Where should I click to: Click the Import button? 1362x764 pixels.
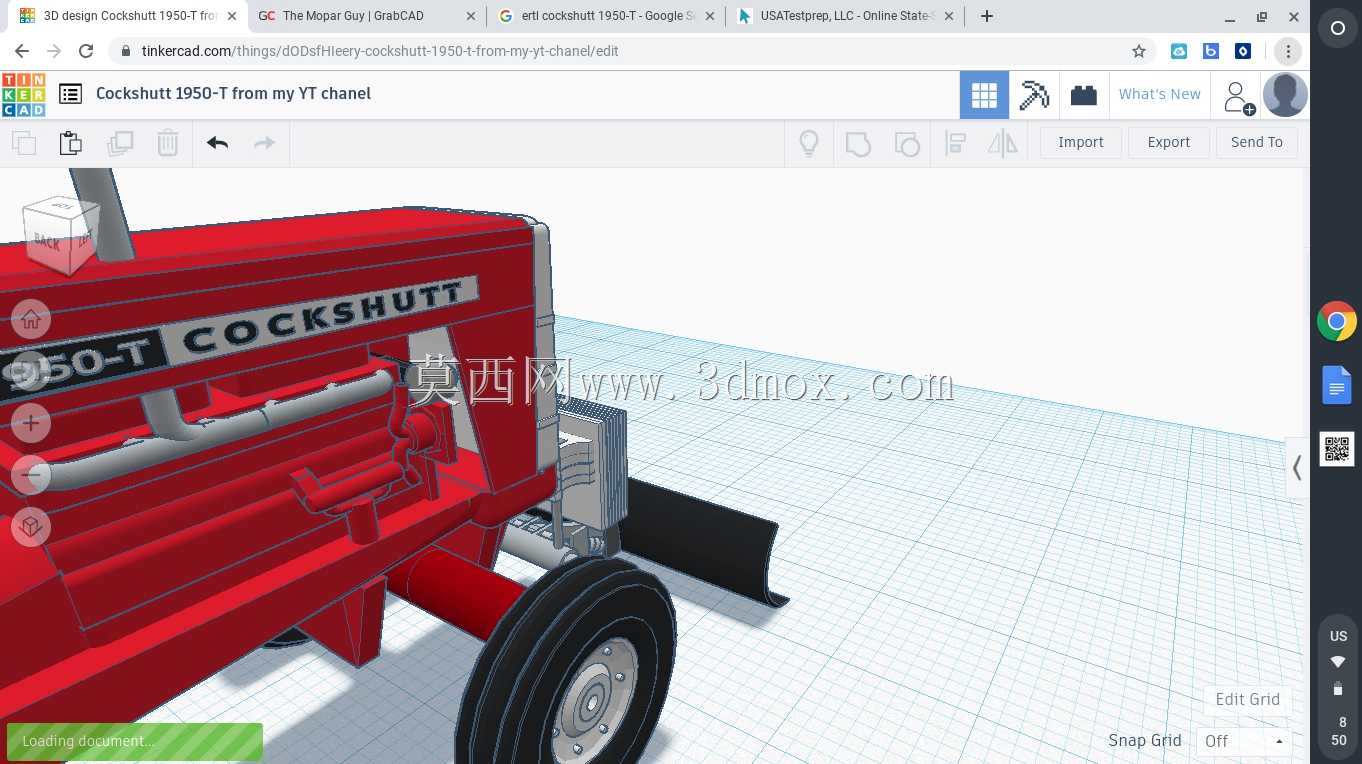tap(1081, 142)
